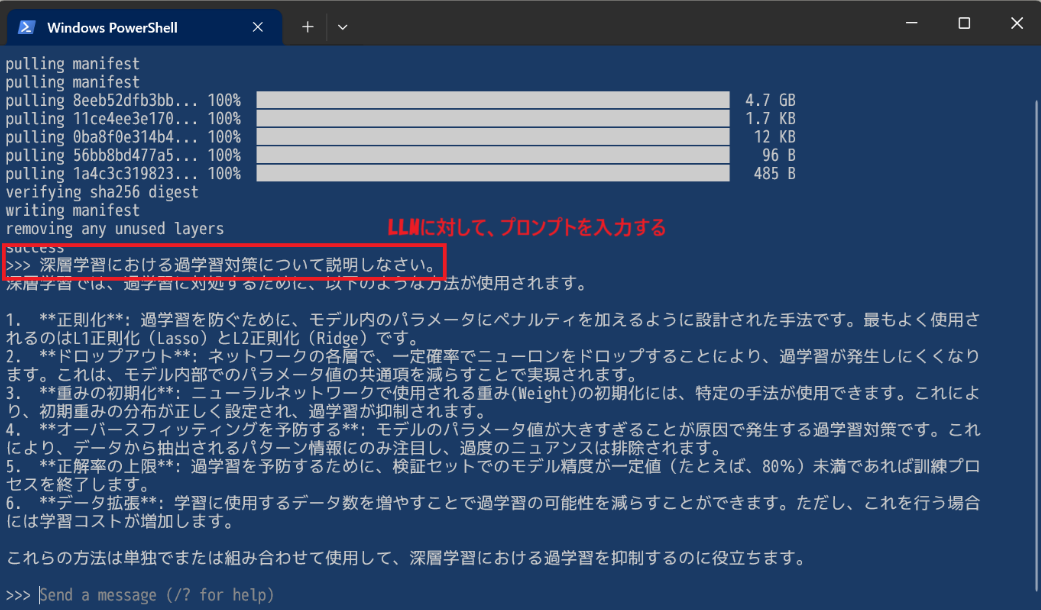Click the 'verifying sha256 digest' line
The image size is (1041, 610).
(102, 192)
